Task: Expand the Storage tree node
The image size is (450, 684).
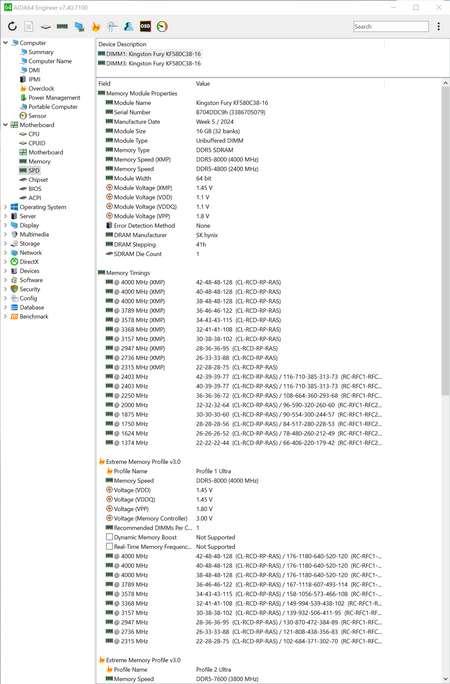Action: 6,243
